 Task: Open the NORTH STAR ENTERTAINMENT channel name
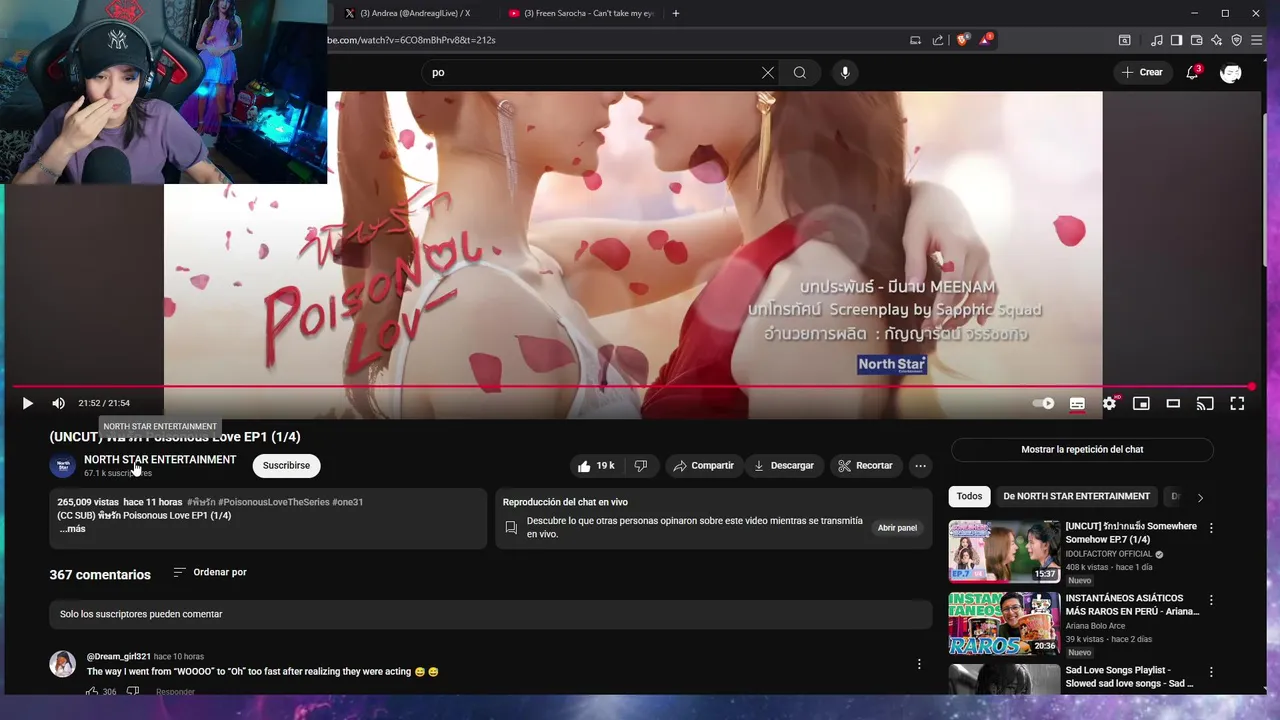(160, 460)
